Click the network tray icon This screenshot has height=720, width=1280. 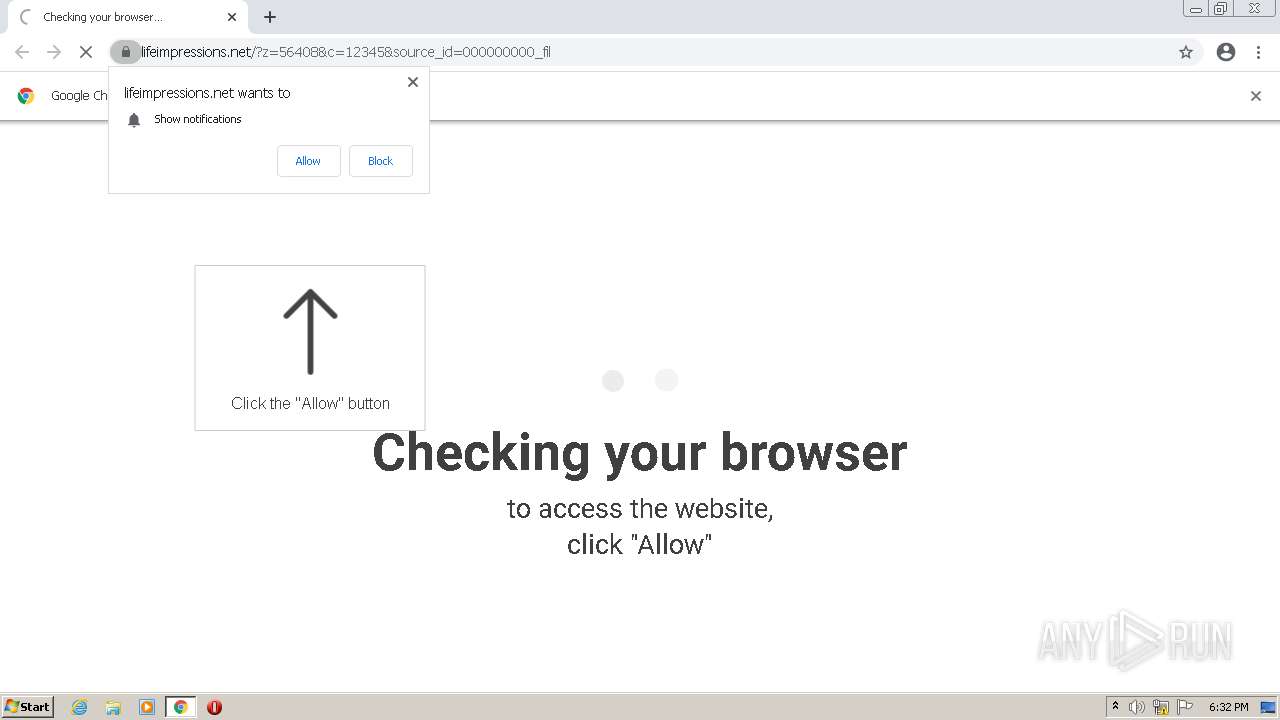point(1161,707)
